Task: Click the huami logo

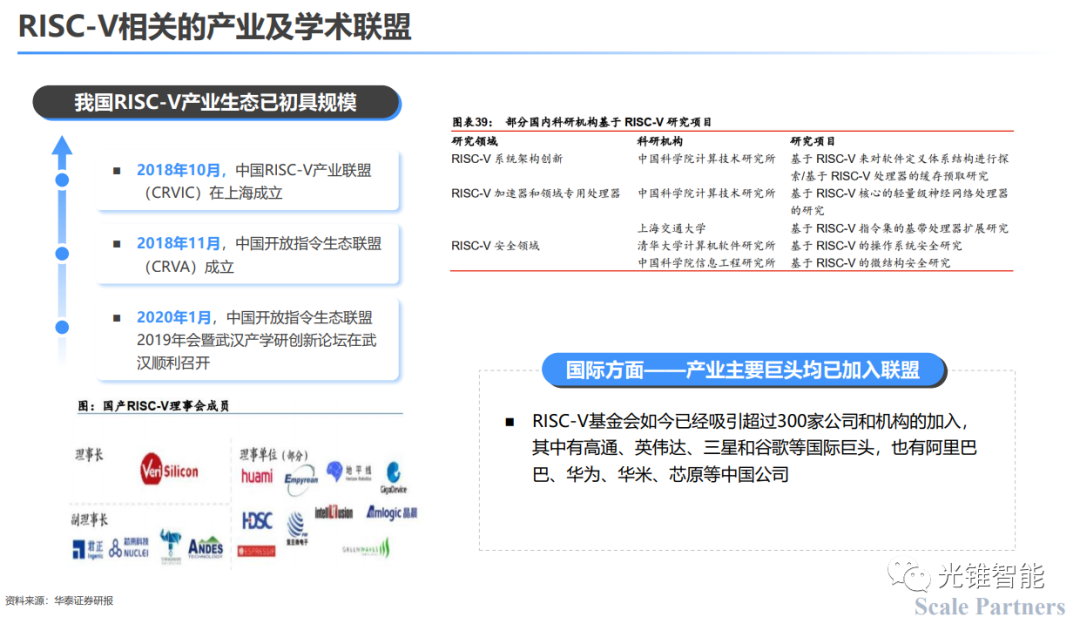Action: (257, 476)
